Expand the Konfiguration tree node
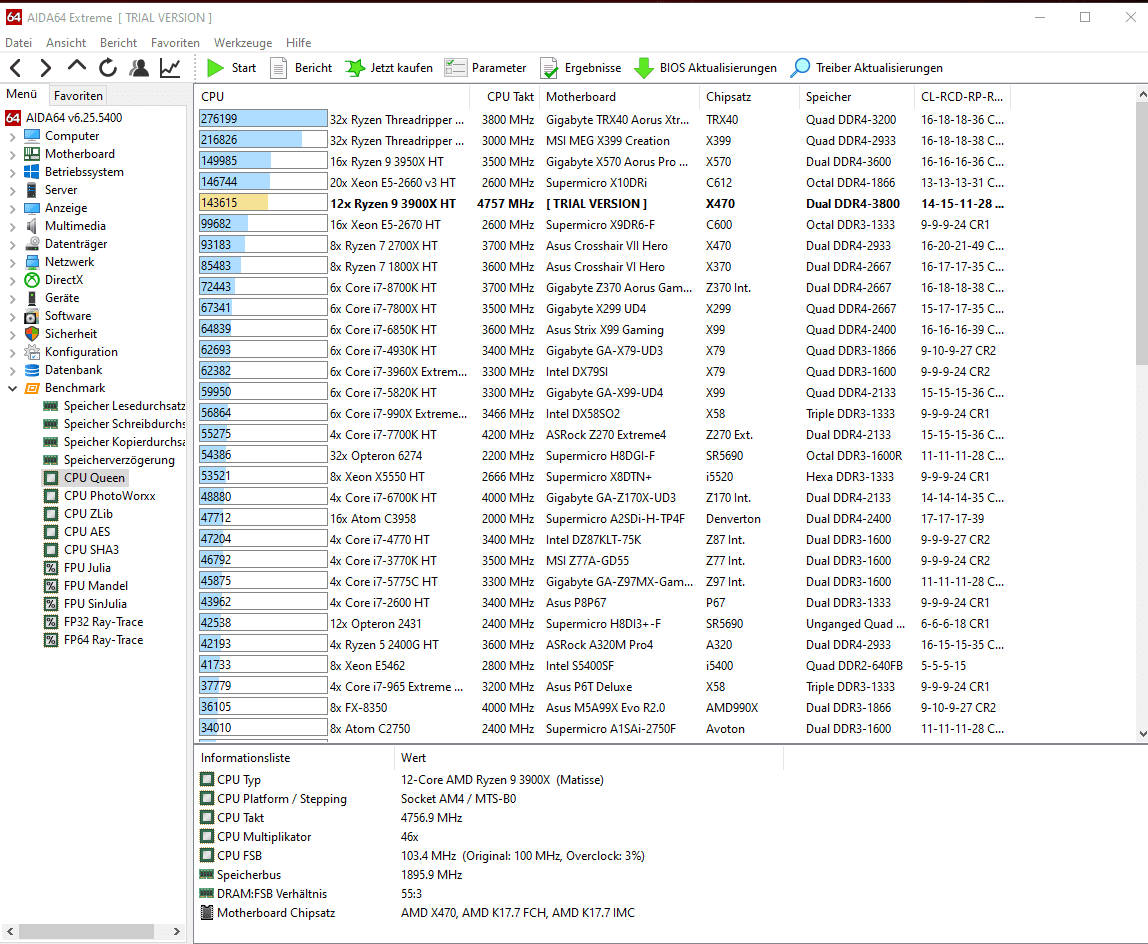The image size is (1148, 944). pyautogui.click(x=12, y=352)
